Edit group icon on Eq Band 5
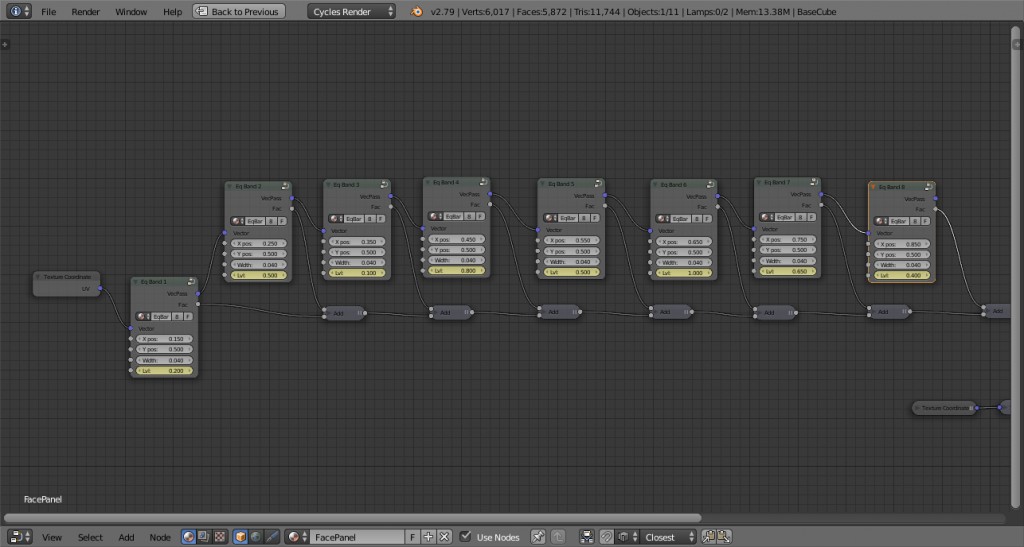 coord(598,184)
